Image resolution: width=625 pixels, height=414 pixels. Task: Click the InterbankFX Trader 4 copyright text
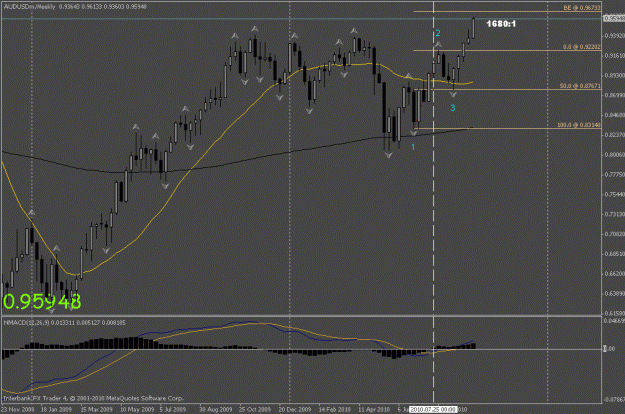coord(93,398)
